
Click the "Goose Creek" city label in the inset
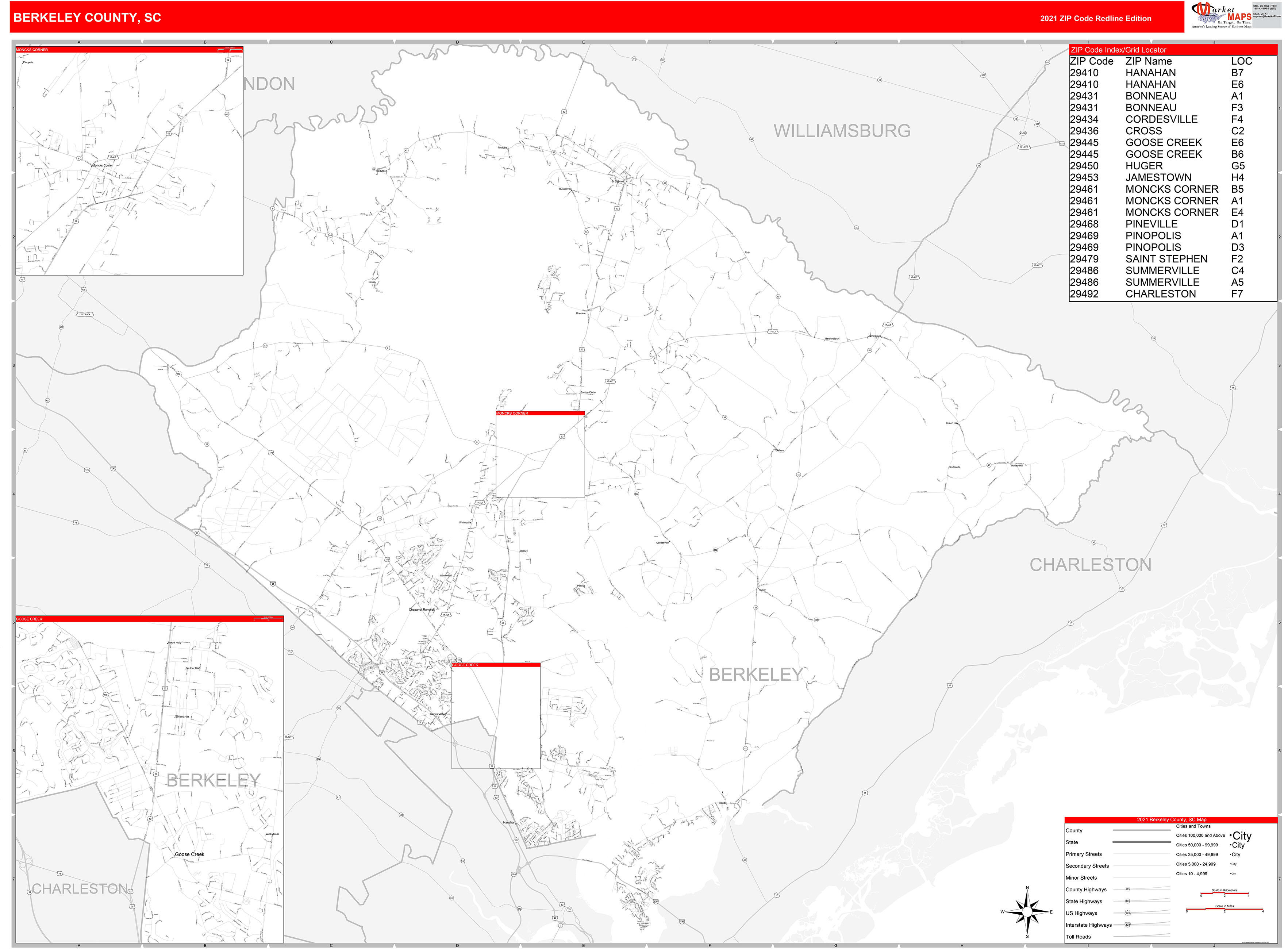(x=189, y=855)
